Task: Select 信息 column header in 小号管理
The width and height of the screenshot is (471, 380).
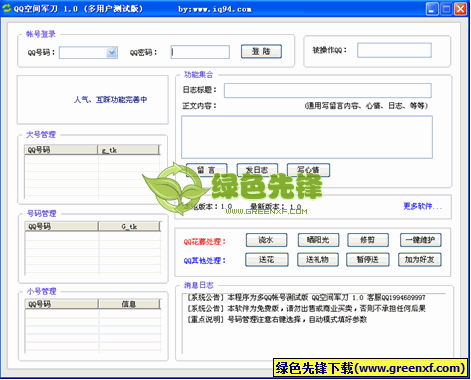Action: pos(129,304)
